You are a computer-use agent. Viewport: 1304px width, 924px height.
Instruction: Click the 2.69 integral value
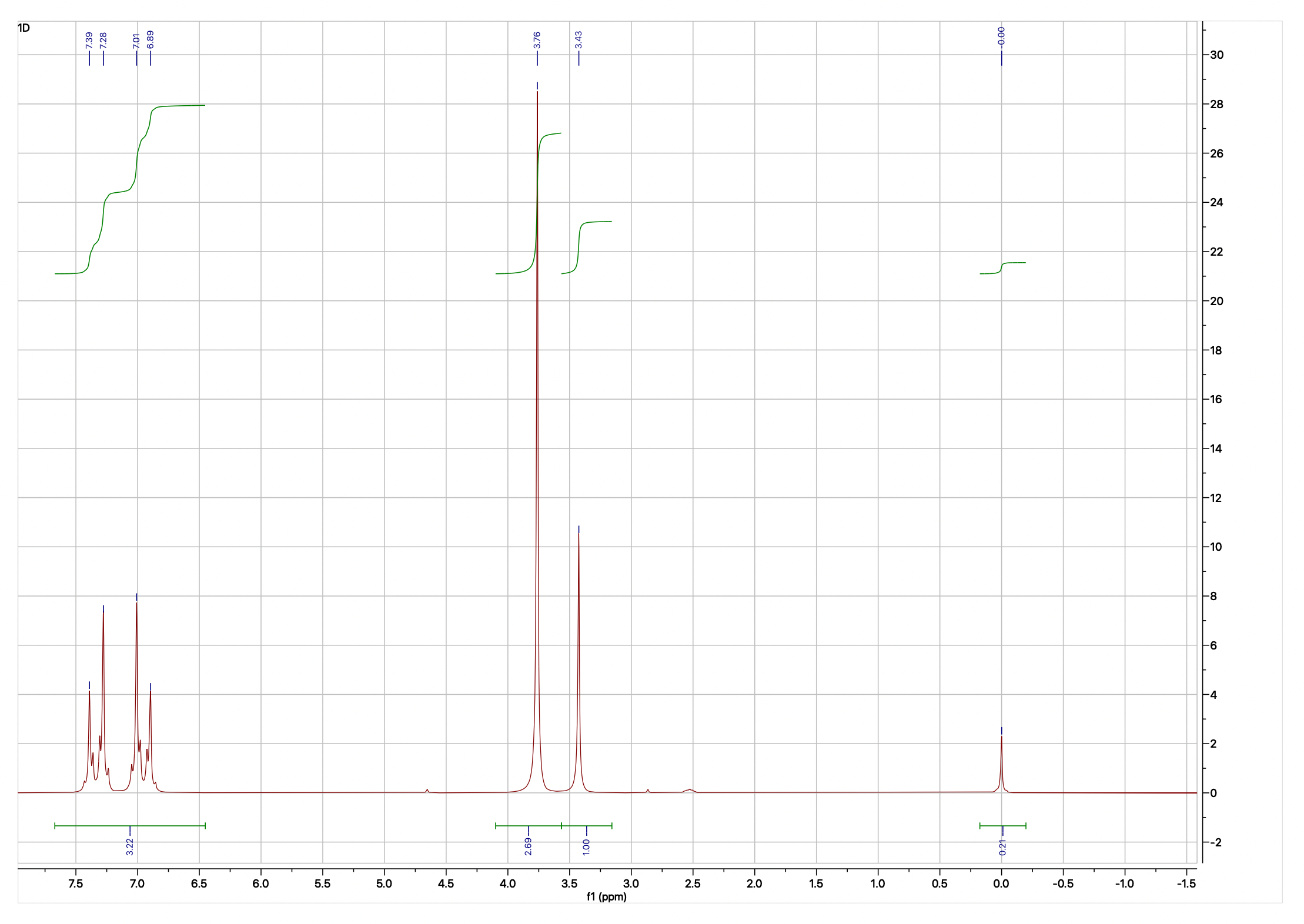point(528,846)
